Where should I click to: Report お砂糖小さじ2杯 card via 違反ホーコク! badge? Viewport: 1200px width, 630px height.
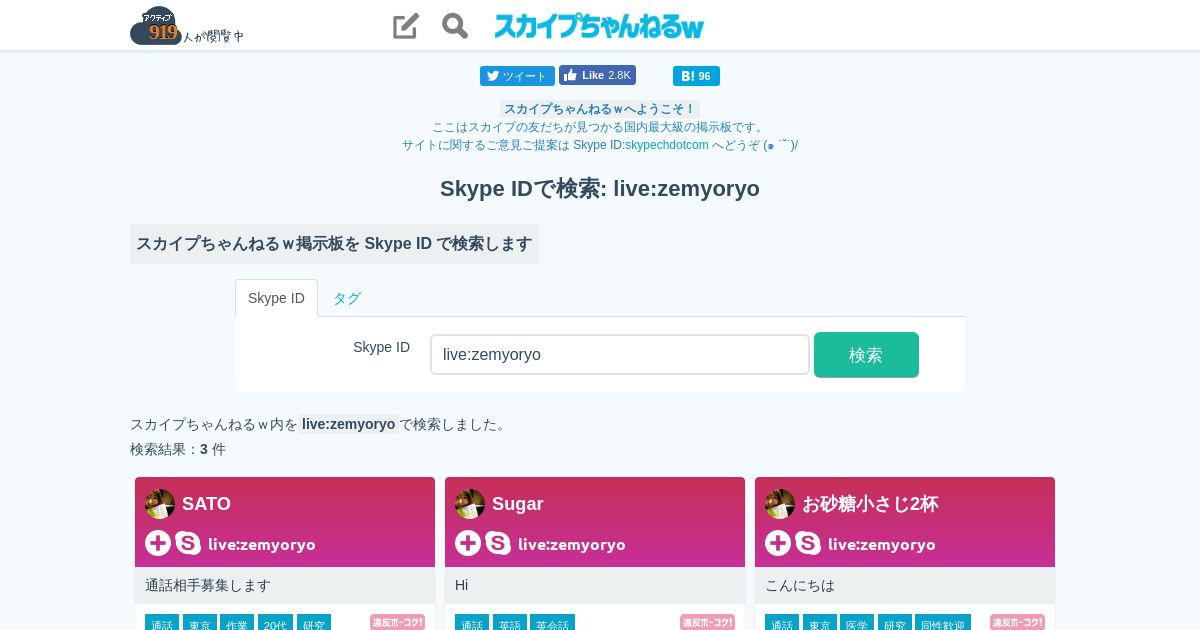1017,622
